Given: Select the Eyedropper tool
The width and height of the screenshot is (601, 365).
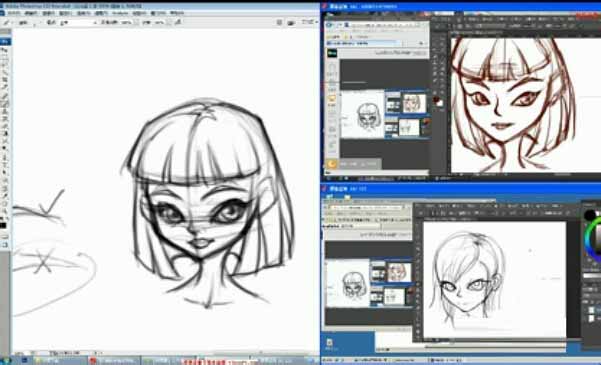Looking at the screenshot, I should 5,196.
